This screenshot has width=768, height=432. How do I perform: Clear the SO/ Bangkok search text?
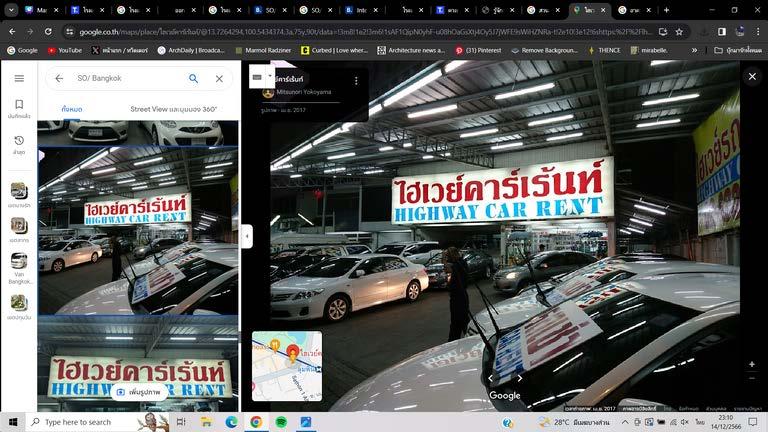[x=219, y=78]
